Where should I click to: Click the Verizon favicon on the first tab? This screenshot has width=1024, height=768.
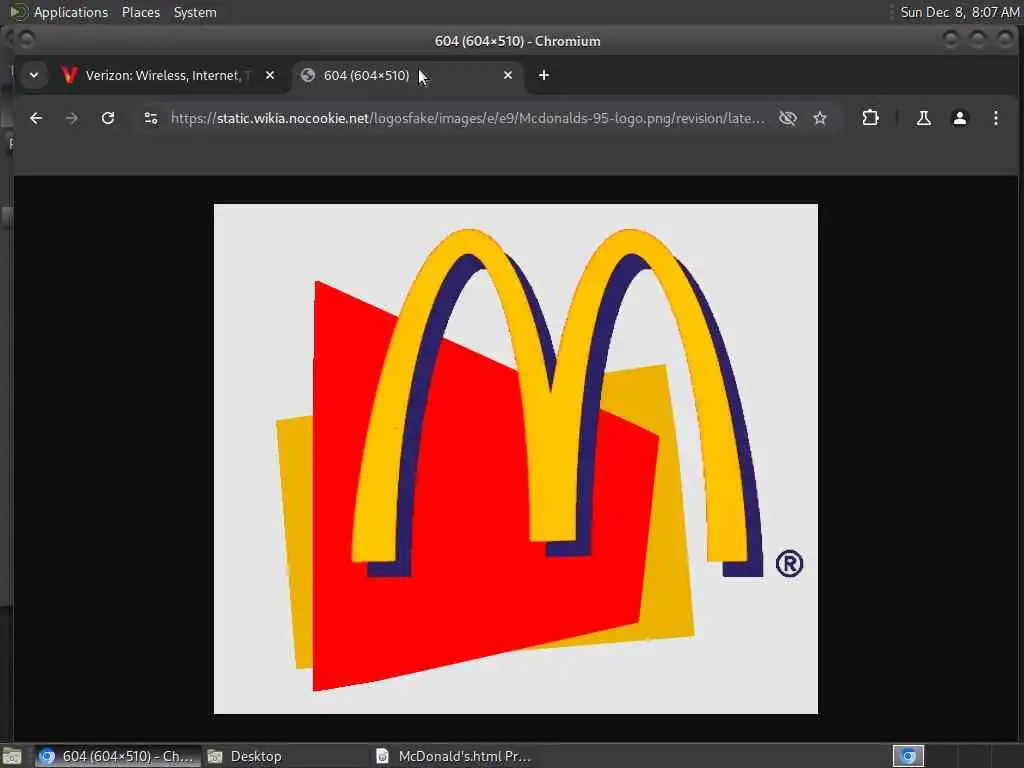[69, 75]
